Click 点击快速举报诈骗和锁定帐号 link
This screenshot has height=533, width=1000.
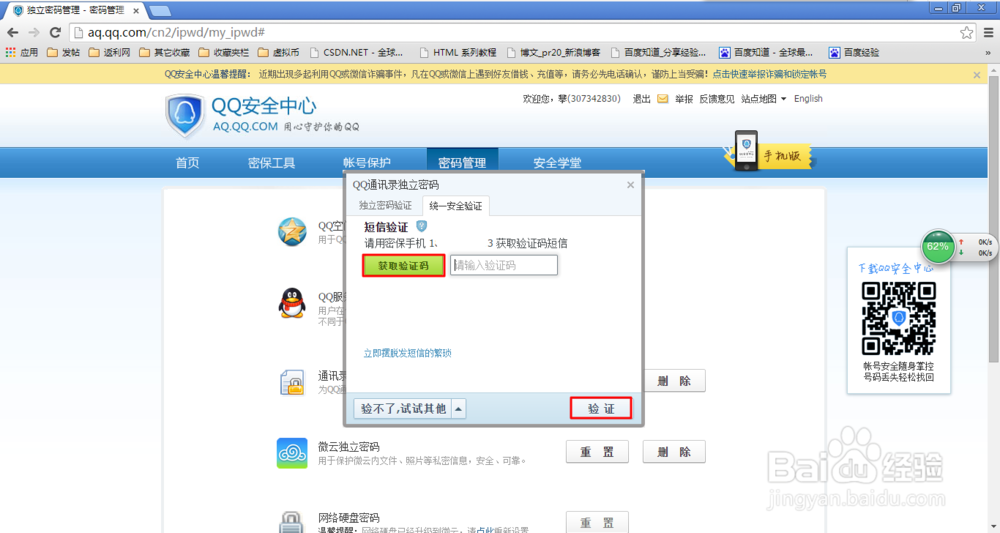coord(769,75)
